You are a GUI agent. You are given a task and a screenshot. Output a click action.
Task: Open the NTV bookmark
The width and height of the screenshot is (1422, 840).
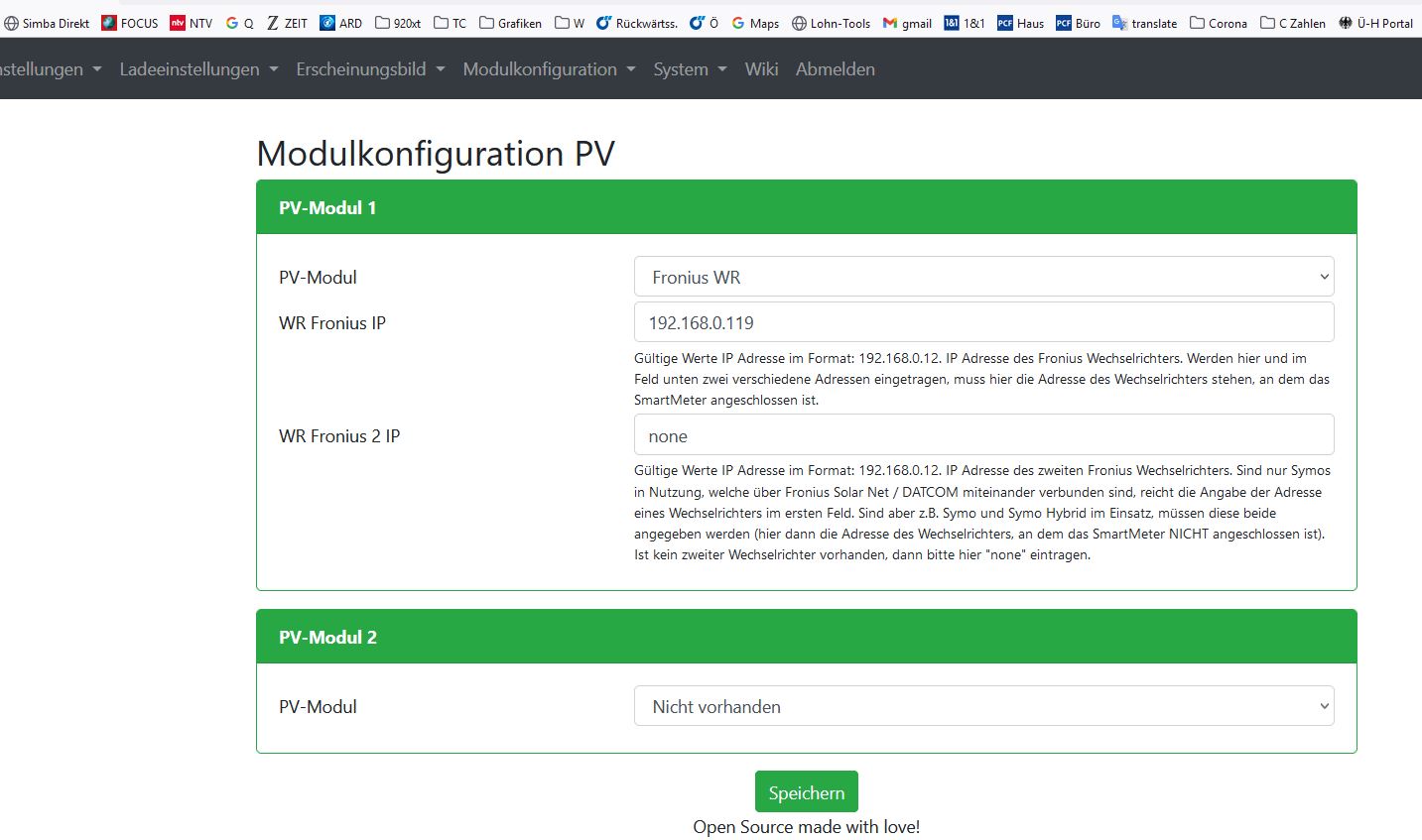click(192, 23)
